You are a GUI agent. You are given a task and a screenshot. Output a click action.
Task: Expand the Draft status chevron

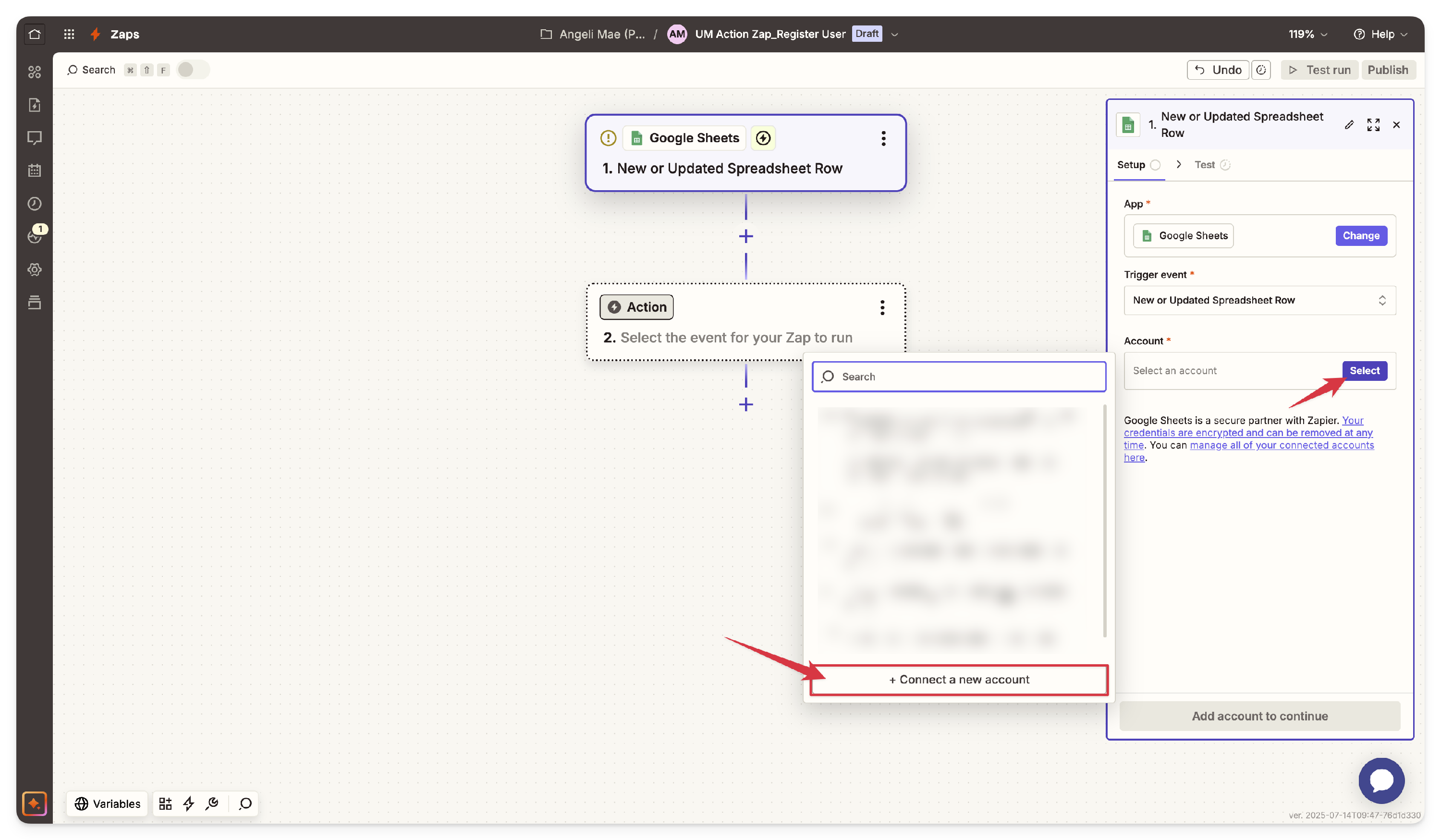click(x=894, y=34)
